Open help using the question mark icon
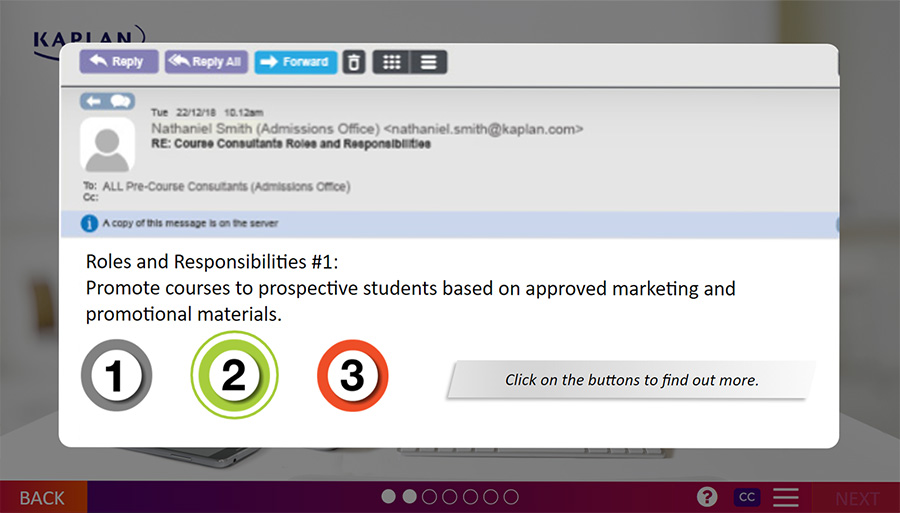Image resolution: width=900 pixels, height=513 pixels. tap(707, 497)
